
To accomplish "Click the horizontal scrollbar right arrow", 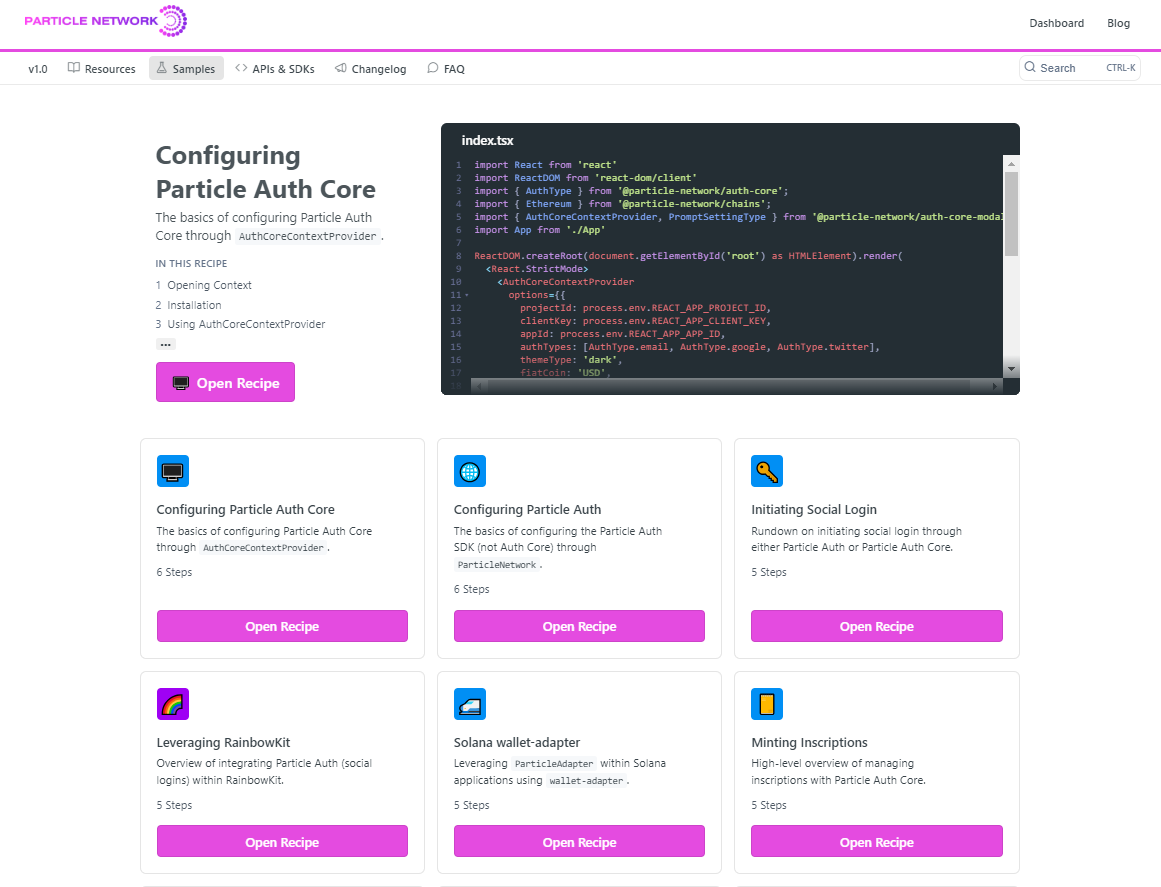I will tap(994, 386).
